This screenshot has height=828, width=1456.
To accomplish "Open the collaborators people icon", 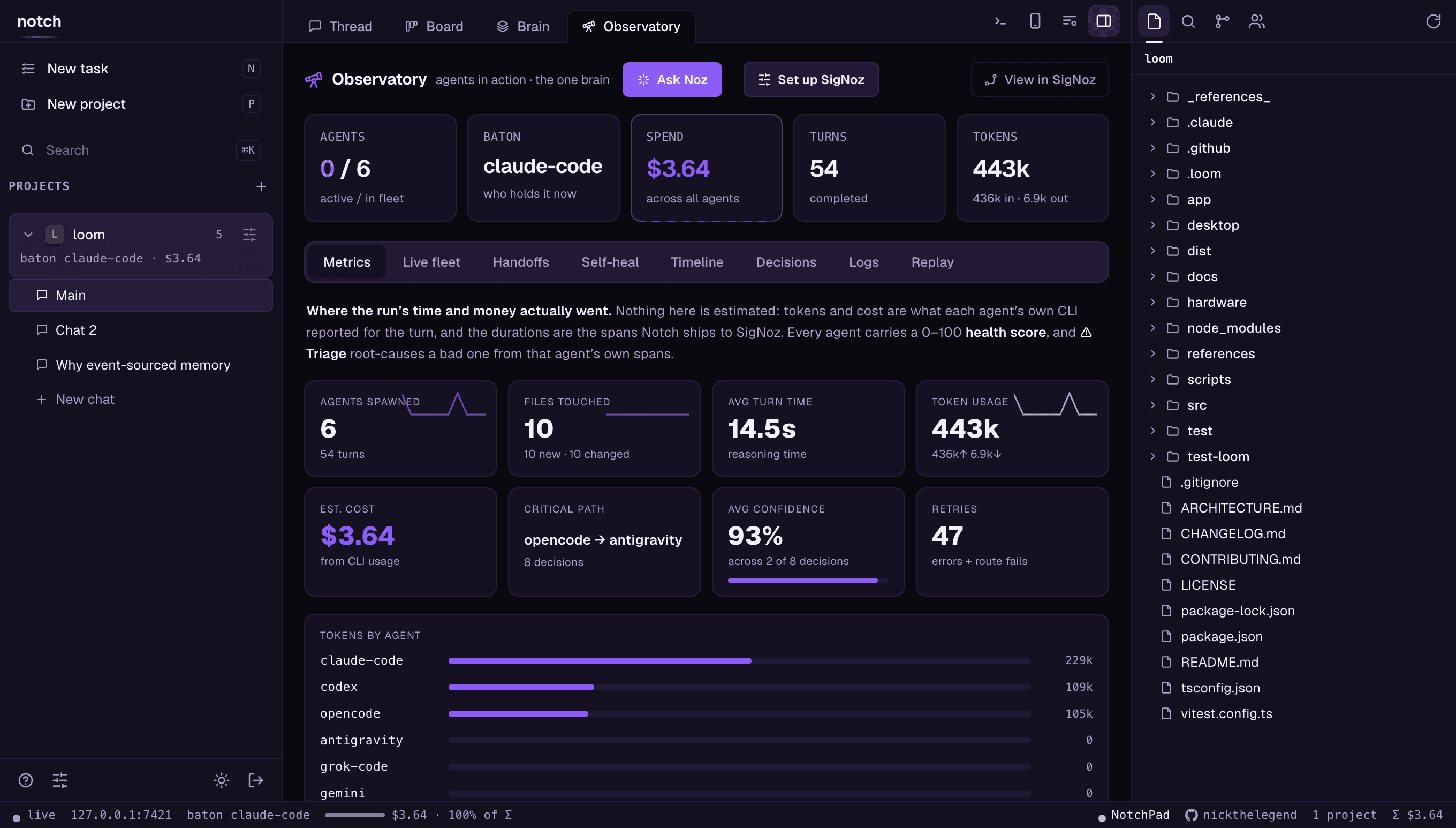I will coord(1256,21).
